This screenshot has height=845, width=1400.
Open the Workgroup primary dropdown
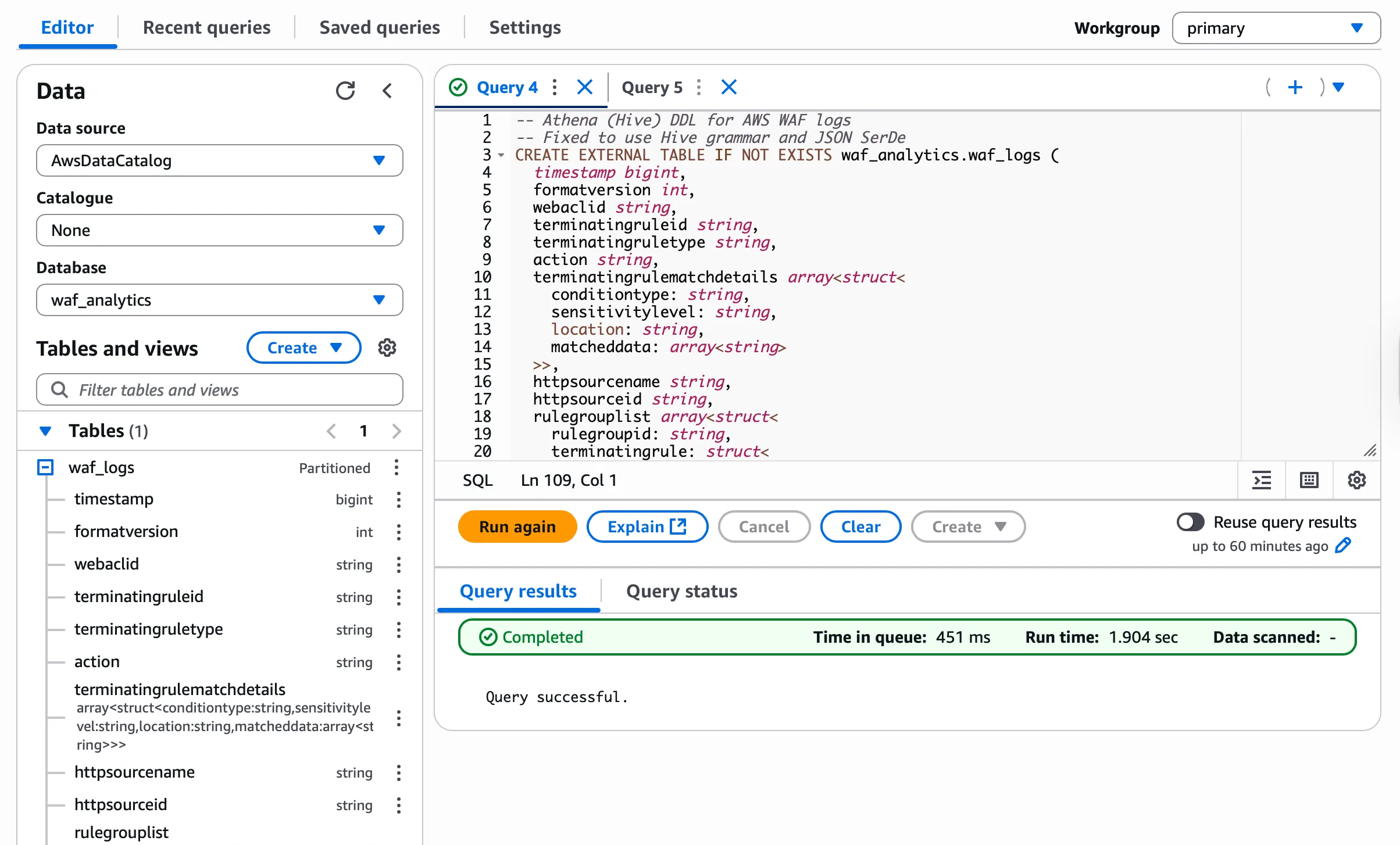(1276, 28)
